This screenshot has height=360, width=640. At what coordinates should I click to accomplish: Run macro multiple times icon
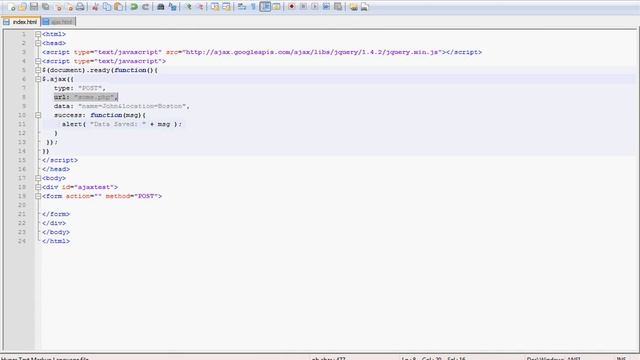[x=326, y=7]
